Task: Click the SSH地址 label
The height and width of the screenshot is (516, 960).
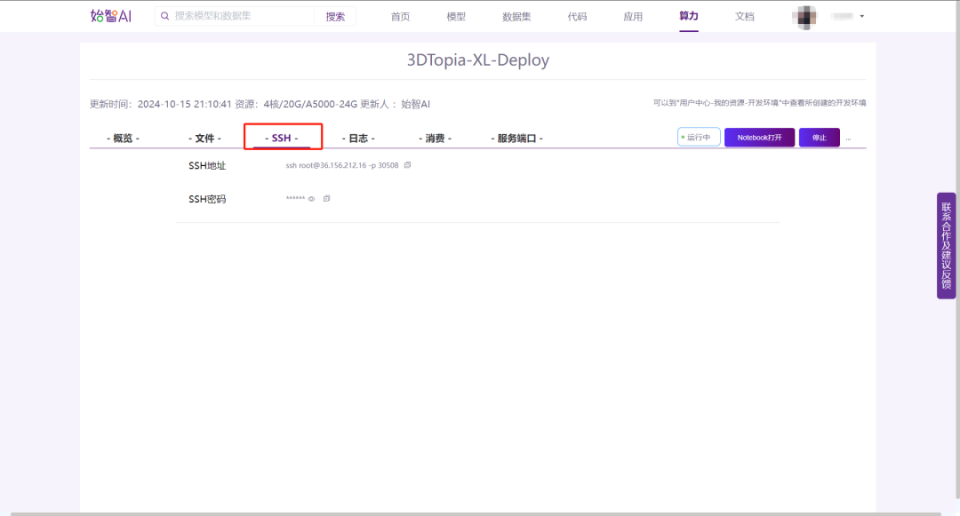Action: click(207, 165)
